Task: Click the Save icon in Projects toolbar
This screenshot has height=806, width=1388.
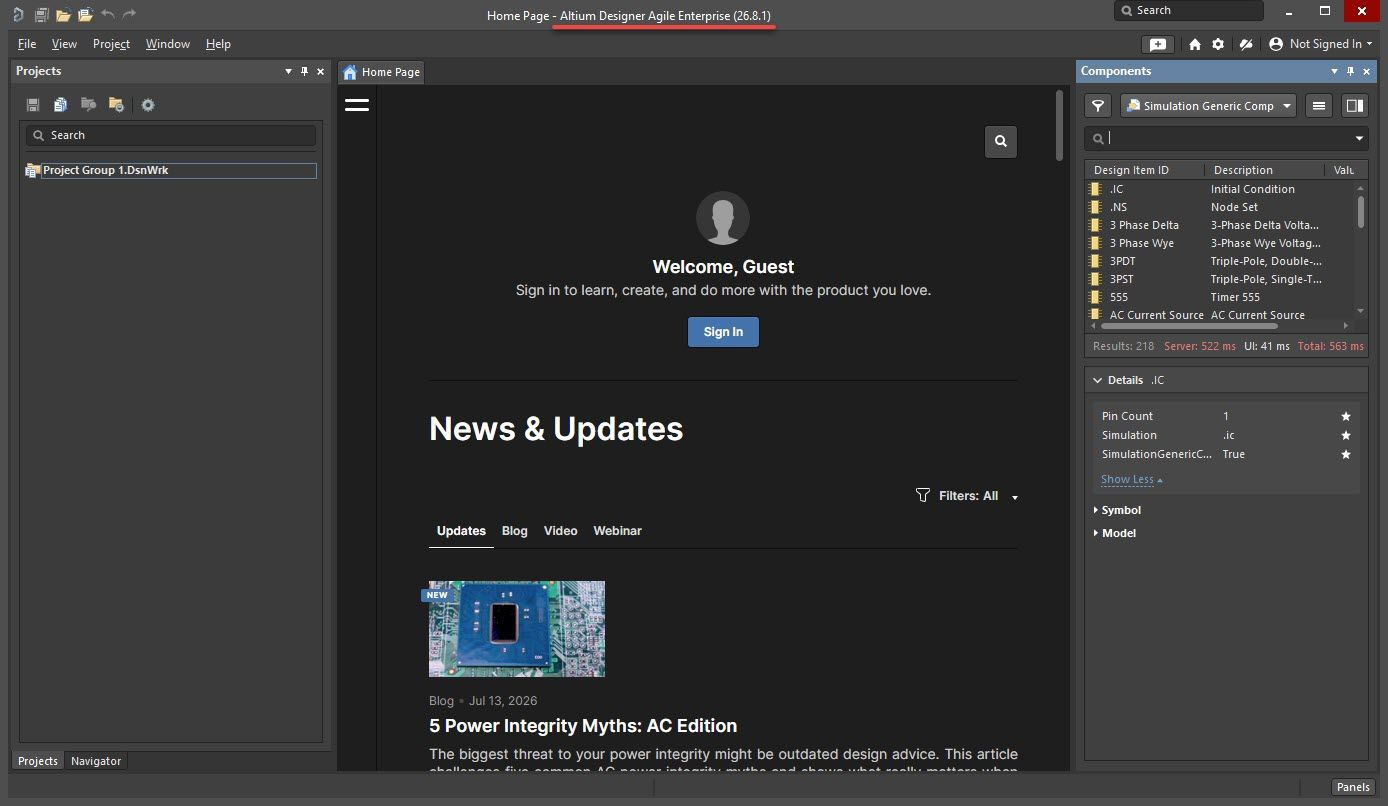Action: [x=33, y=105]
